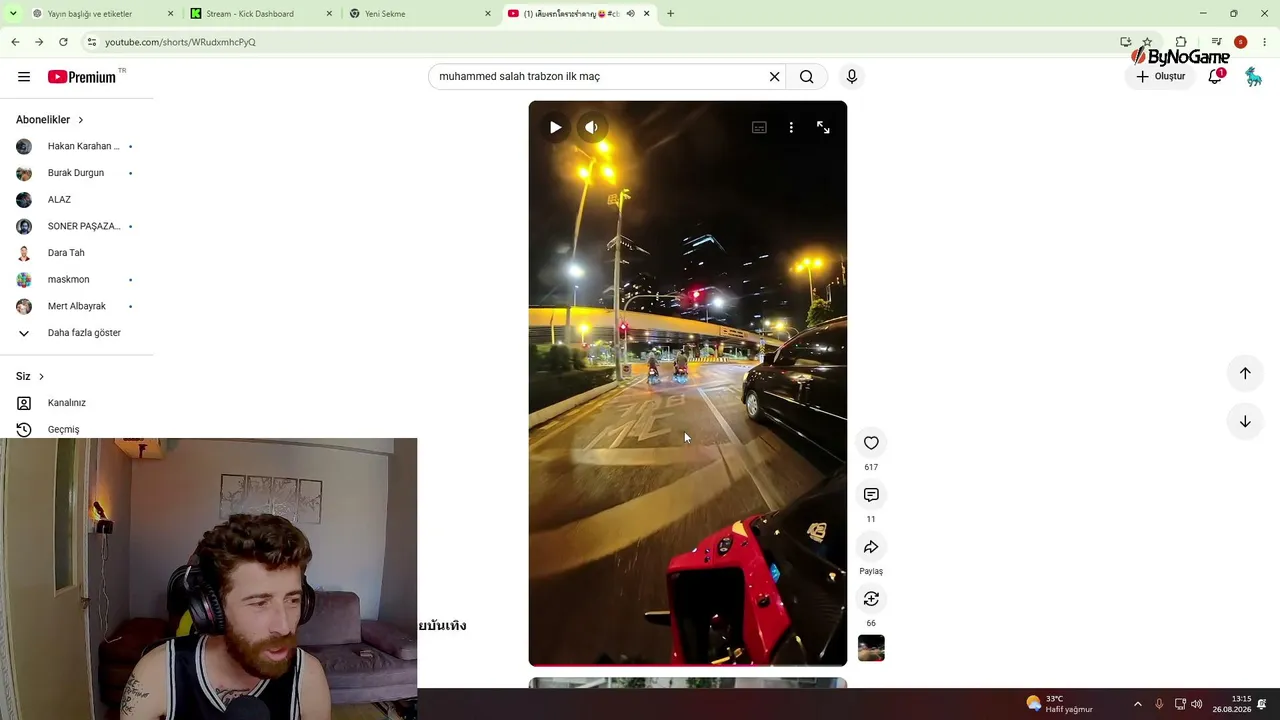Reload the current page

(x=63, y=42)
